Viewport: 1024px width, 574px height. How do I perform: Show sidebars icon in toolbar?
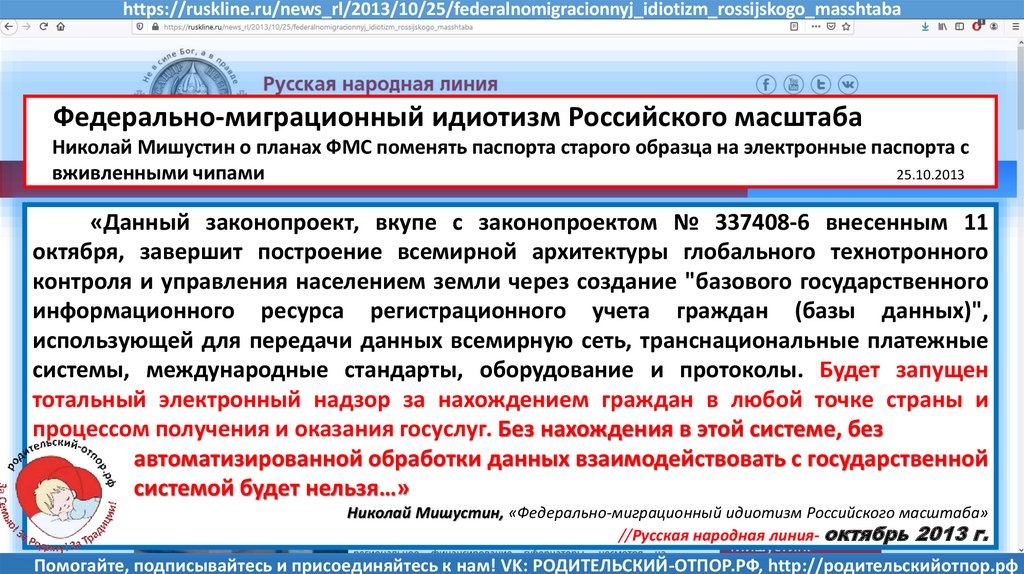[959, 27]
